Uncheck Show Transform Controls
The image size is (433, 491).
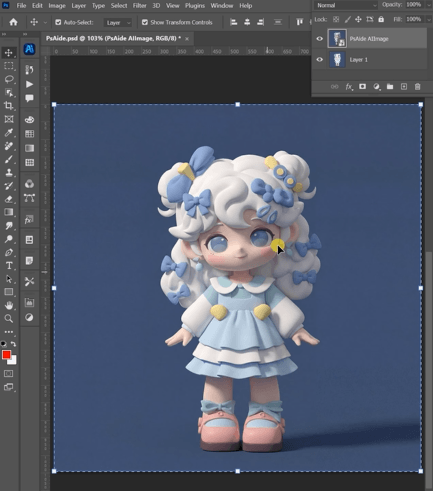[145, 22]
